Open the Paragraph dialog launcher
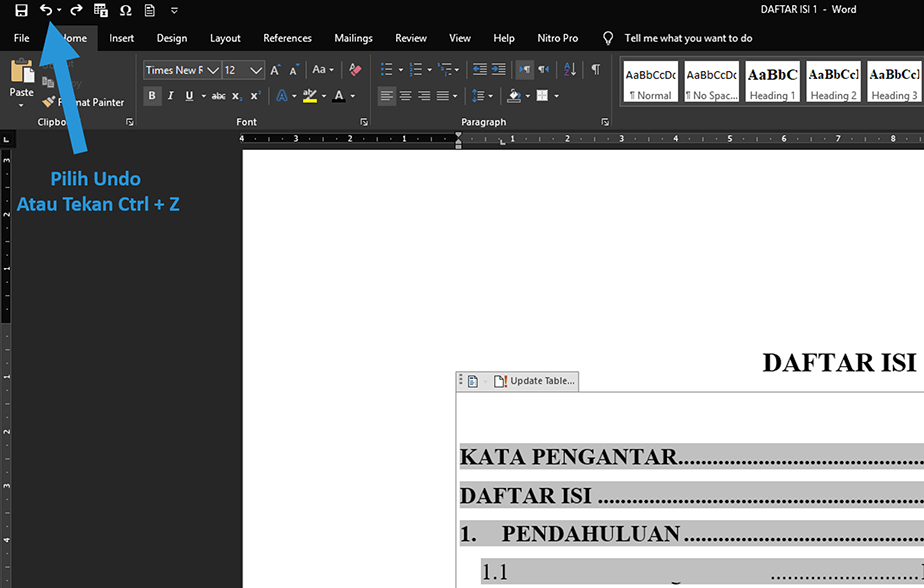924x588 pixels. (605, 122)
